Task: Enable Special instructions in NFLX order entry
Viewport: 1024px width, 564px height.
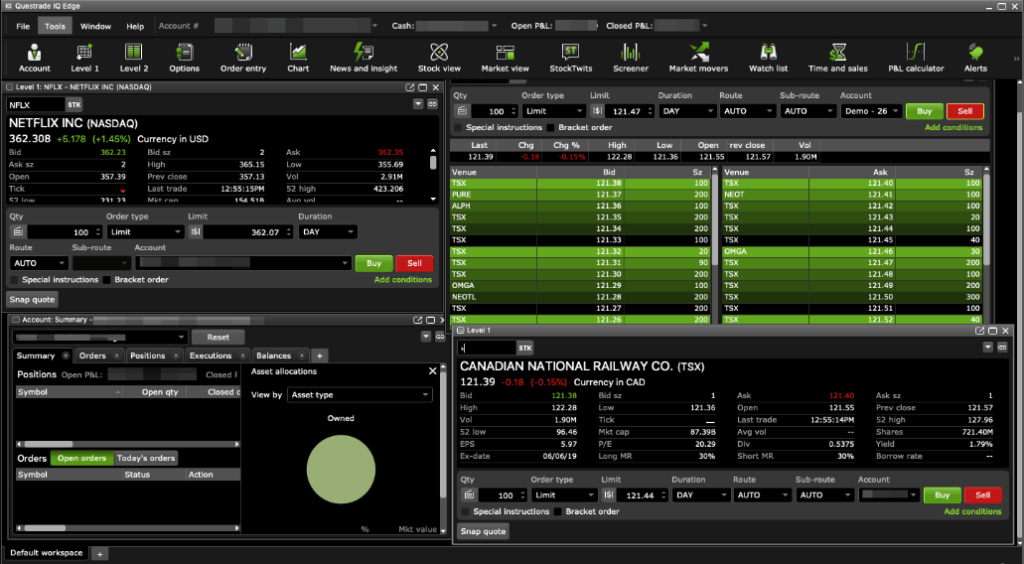Action: (x=14, y=279)
